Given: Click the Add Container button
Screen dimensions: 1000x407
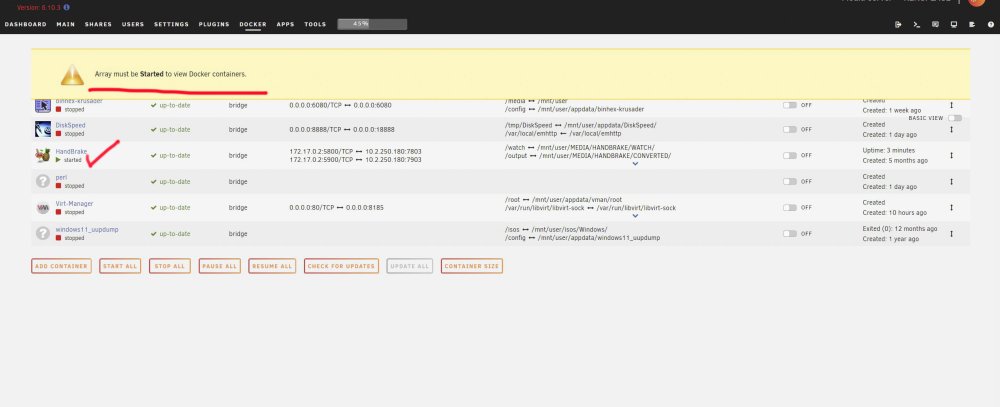Looking at the screenshot, I should pyautogui.click(x=61, y=266).
